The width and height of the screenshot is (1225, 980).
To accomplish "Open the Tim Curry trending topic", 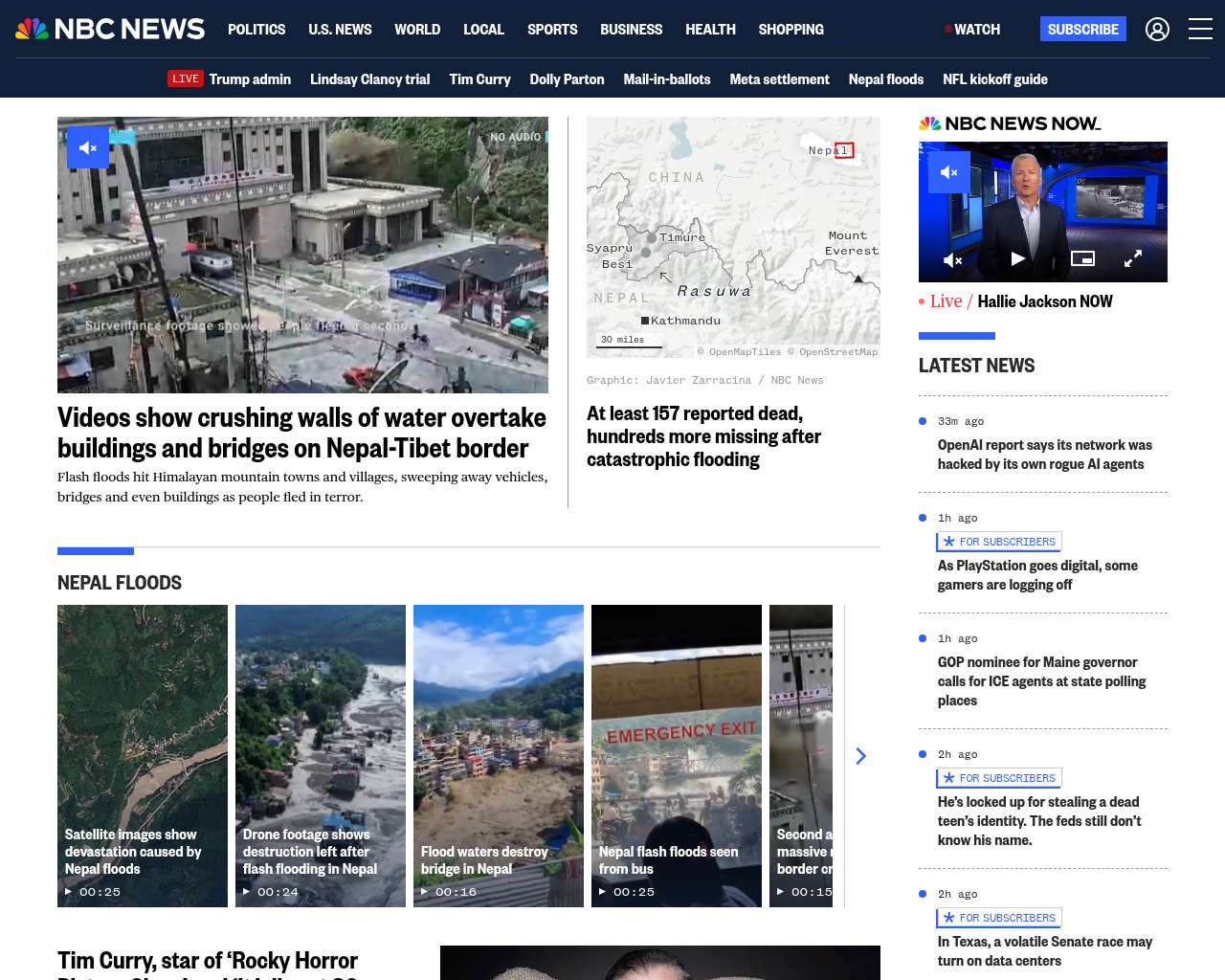I will [479, 79].
